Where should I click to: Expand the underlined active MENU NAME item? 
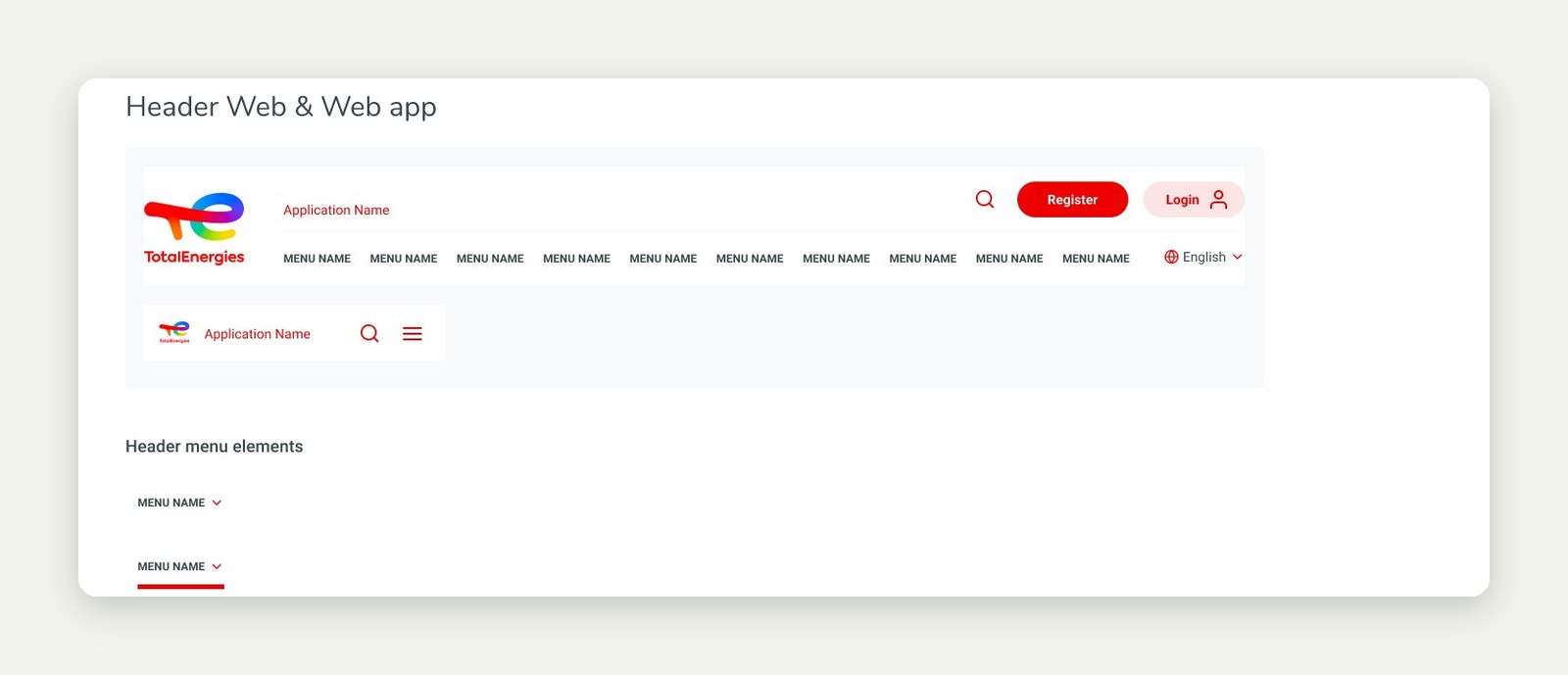tap(179, 567)
